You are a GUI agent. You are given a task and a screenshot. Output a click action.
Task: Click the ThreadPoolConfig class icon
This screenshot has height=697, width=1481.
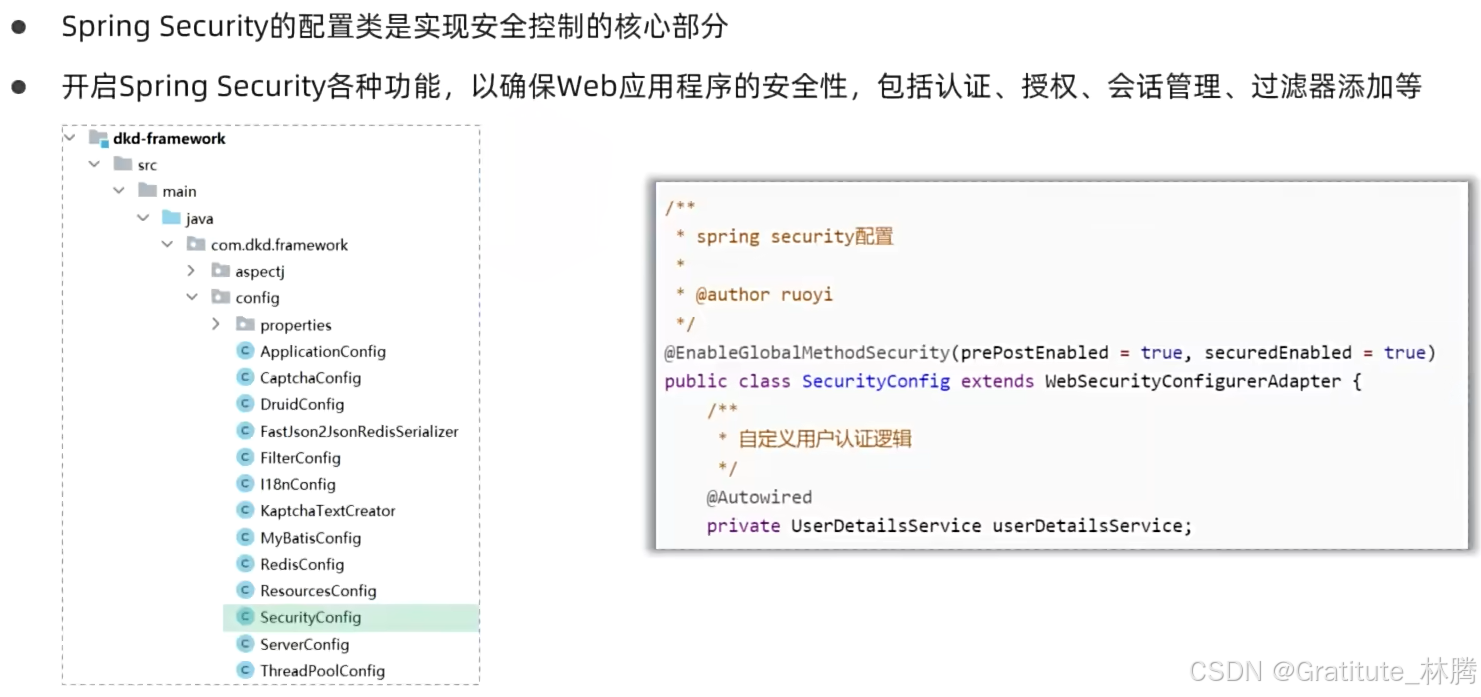coord(245,670)
